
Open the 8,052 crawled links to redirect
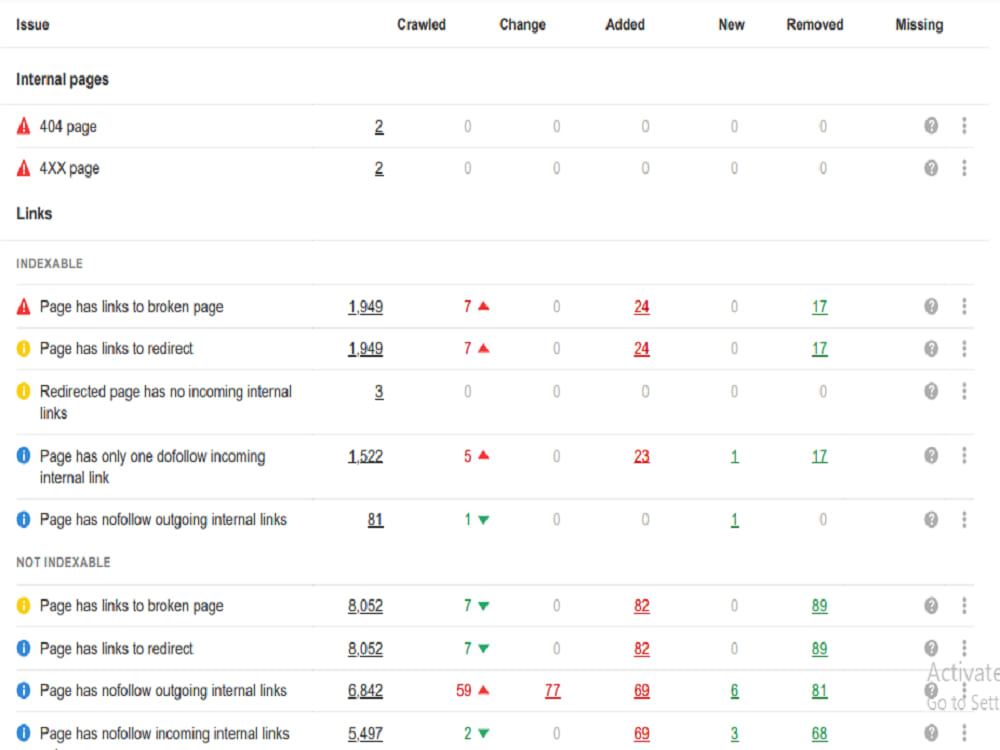(x=365, y=649)
